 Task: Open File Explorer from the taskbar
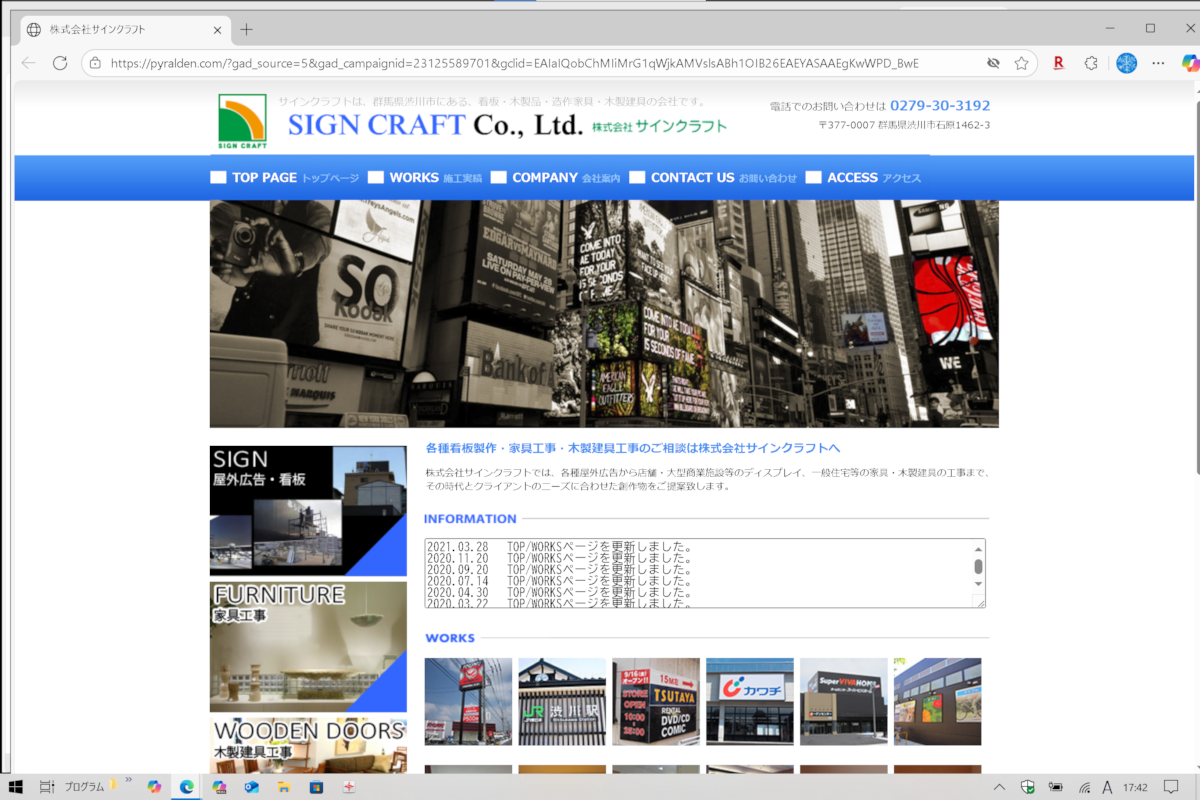pos(283,787)
